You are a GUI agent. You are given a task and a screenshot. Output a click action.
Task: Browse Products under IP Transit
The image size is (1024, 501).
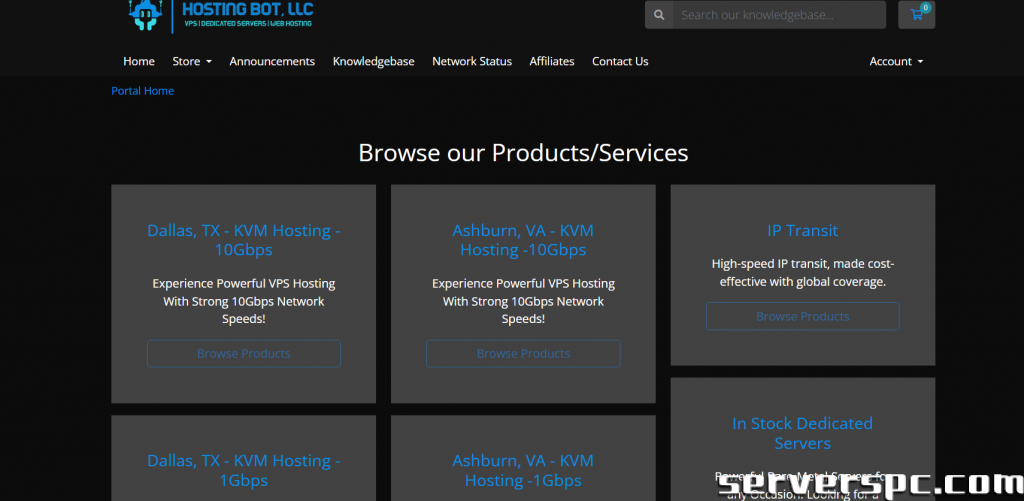pyautogui.click(x=802, y=316)
